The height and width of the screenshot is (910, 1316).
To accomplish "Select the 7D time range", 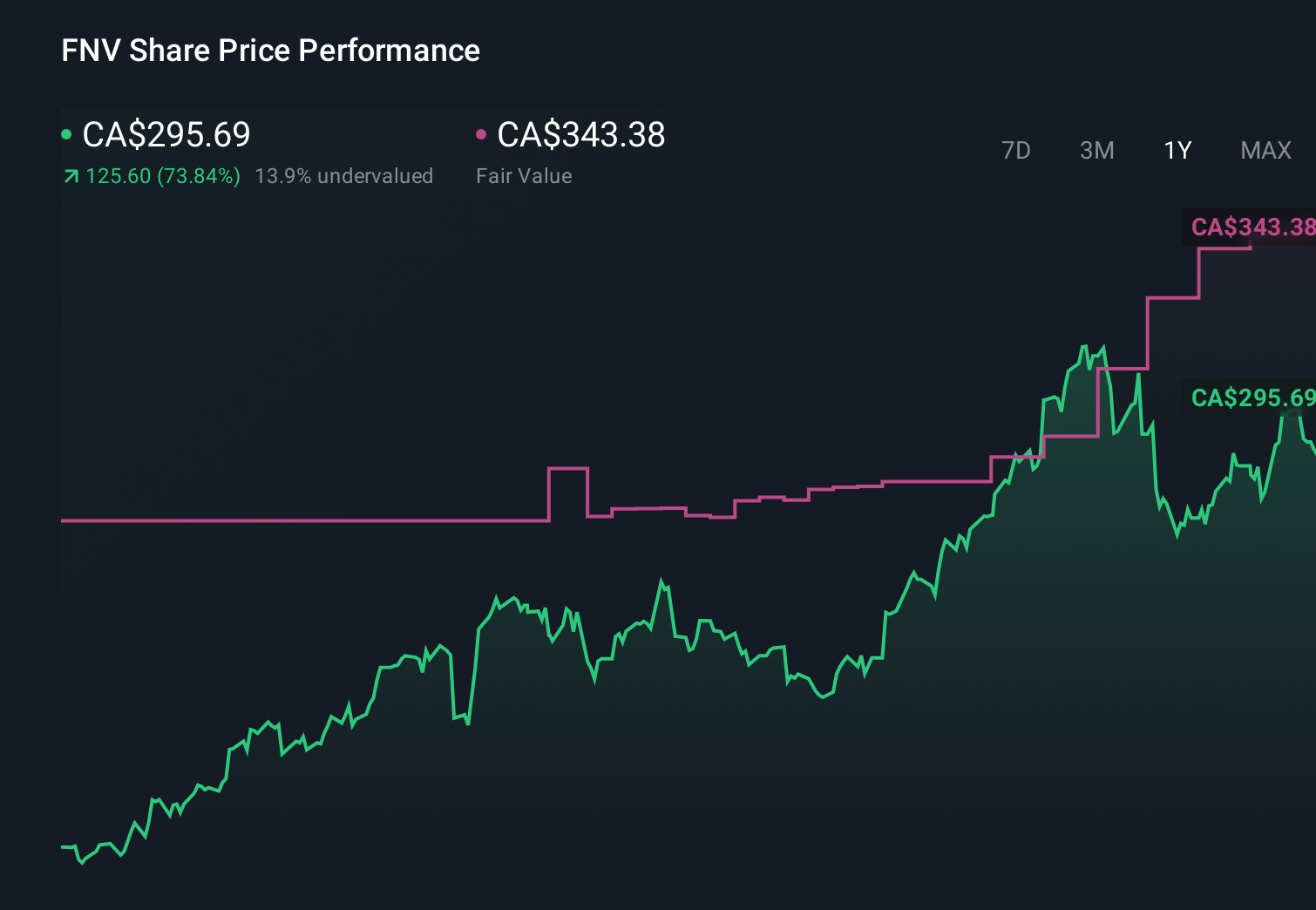I will [x=1016, y=150].
